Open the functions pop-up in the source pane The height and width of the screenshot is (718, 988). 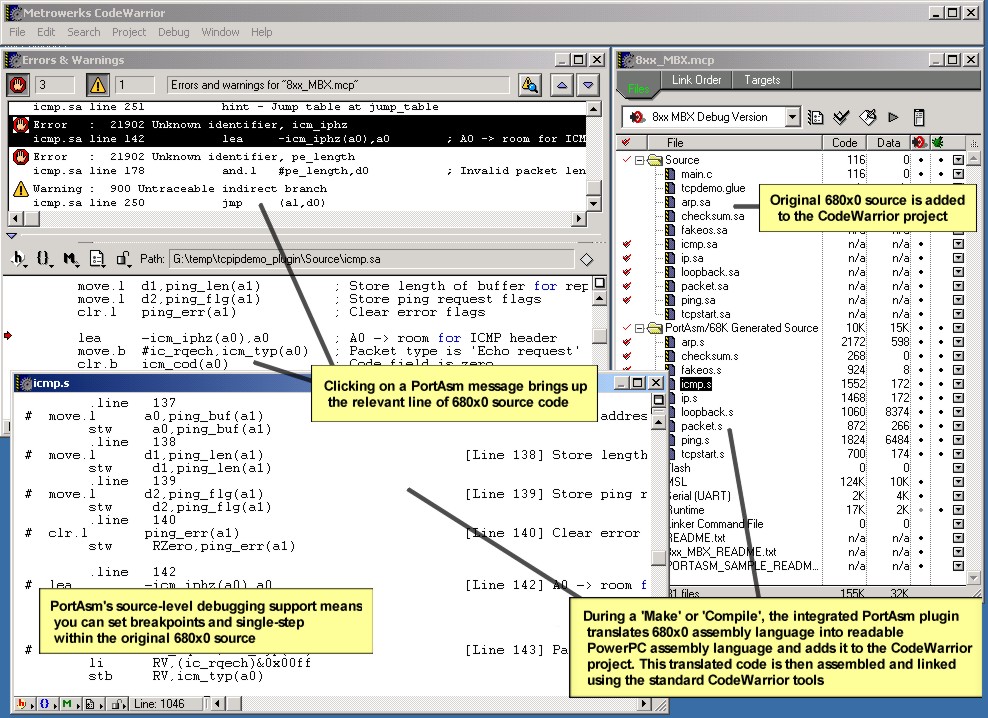point(45,259)
